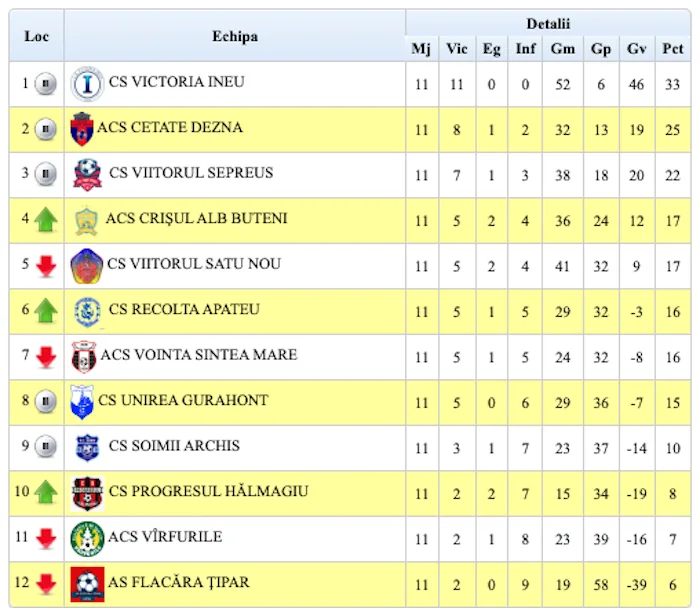Click the red down arrow next to CS Viitorul Satu Nou
Viewport: 700px width, 608px height.
pos(46,266)
